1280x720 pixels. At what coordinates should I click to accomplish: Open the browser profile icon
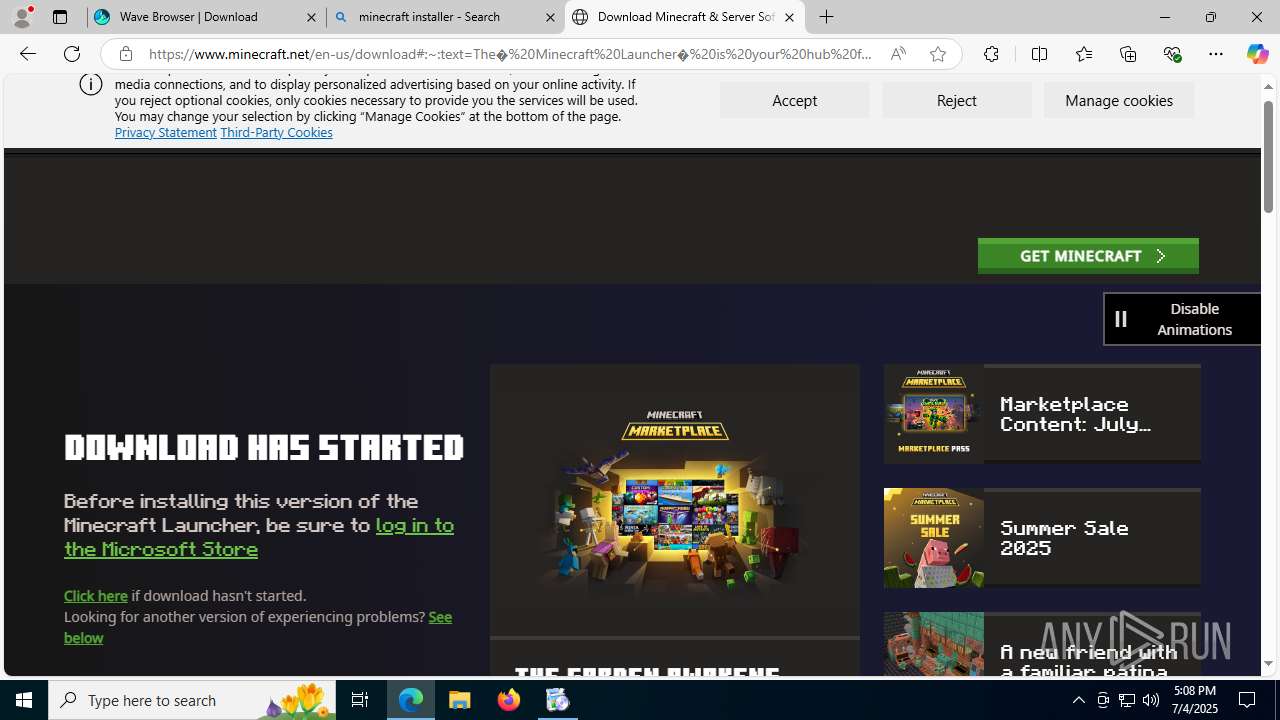21,17
